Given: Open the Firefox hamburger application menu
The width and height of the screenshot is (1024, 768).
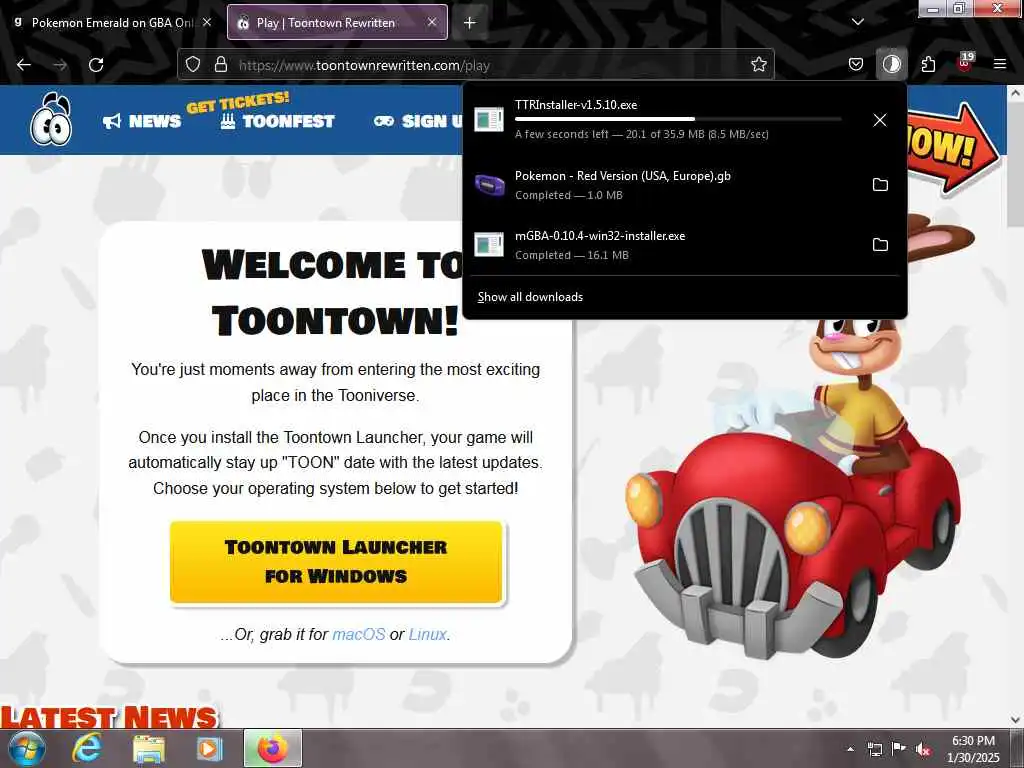Looking at the screenshot, I should click(x=1000, y=65).
